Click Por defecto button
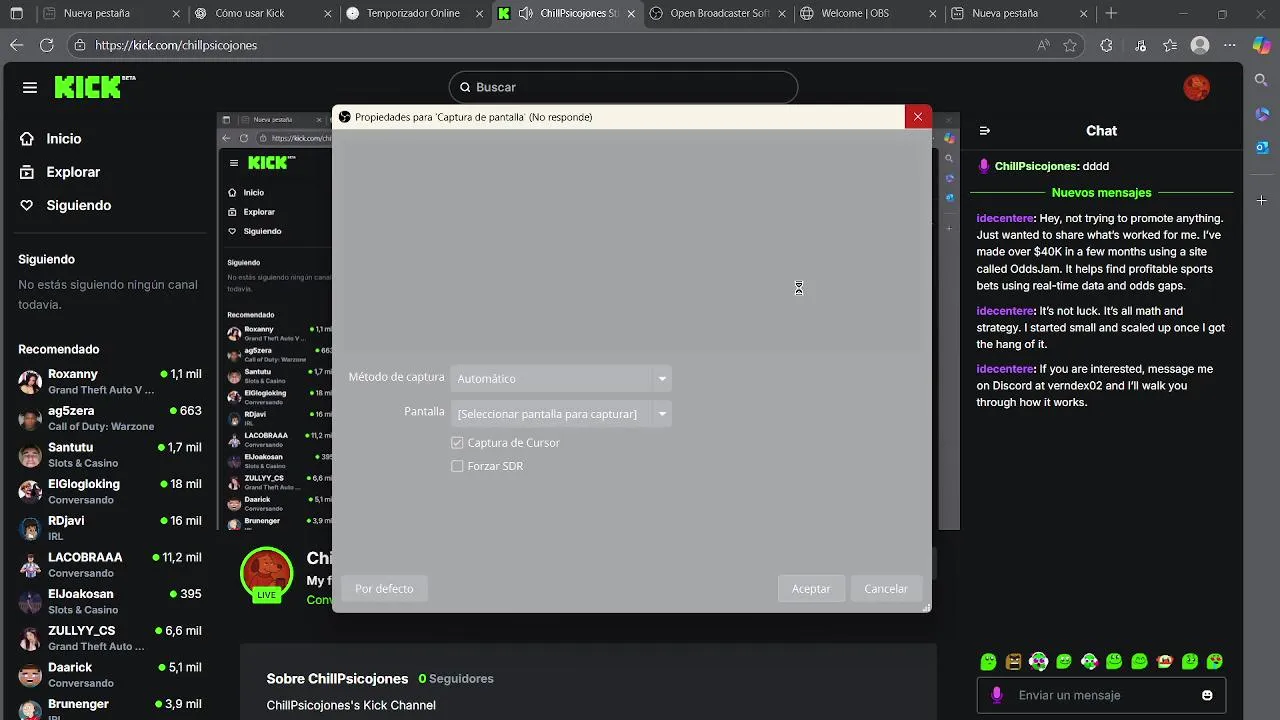Image resolution: width=1280 pixels, height=720 pixels. pyautogui.click(x=384, y=588)
